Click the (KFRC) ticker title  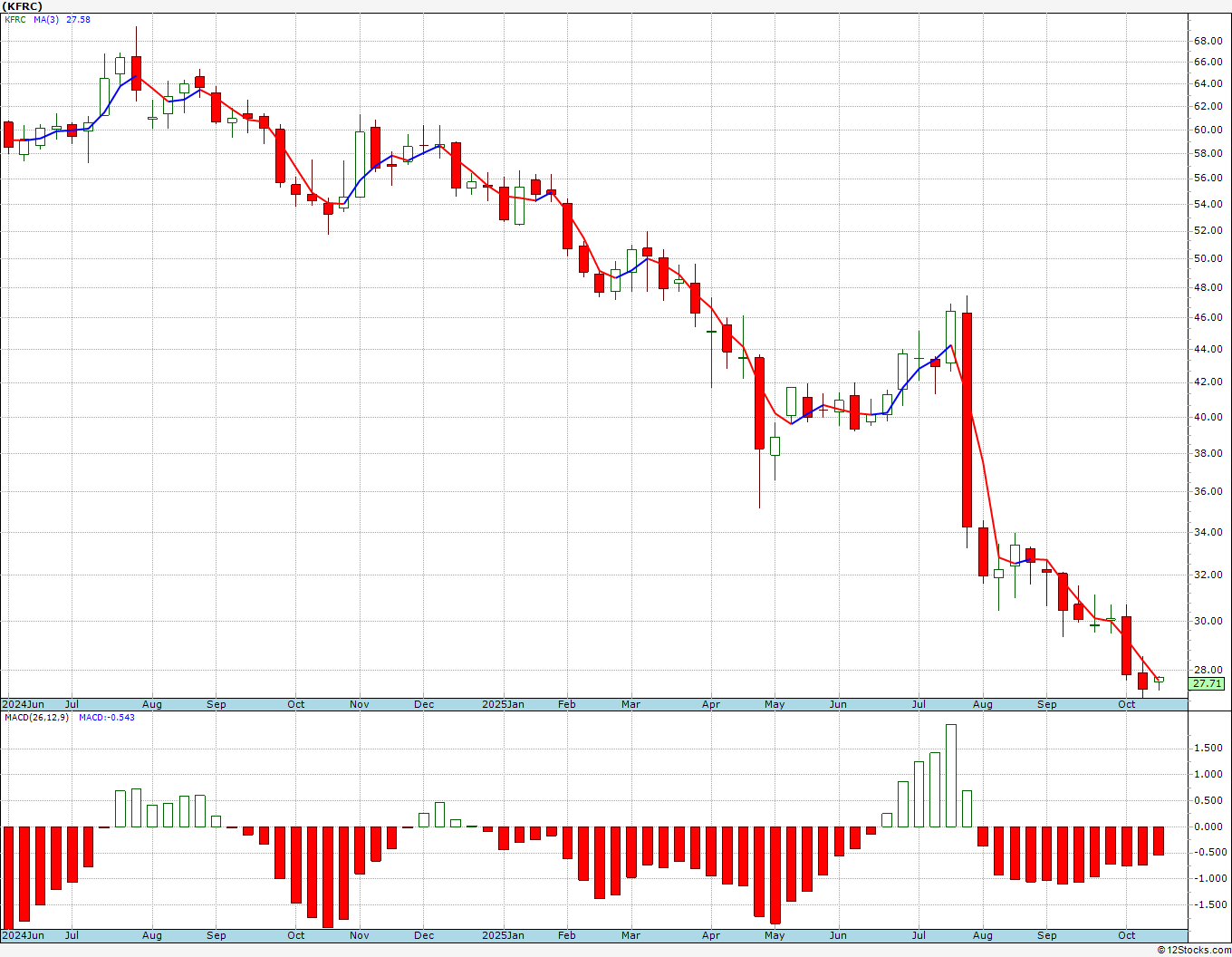[23, 6]
